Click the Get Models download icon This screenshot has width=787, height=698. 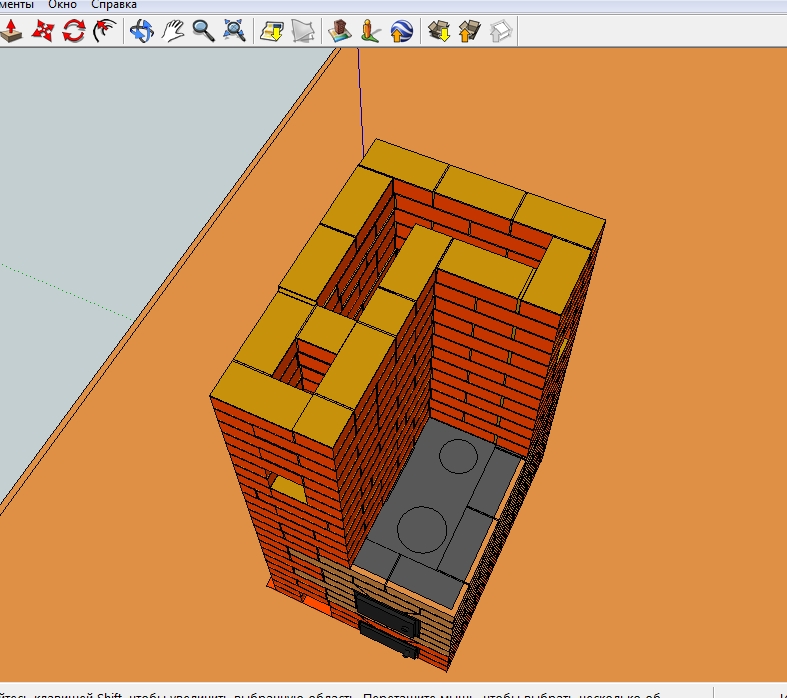point(439,31)
